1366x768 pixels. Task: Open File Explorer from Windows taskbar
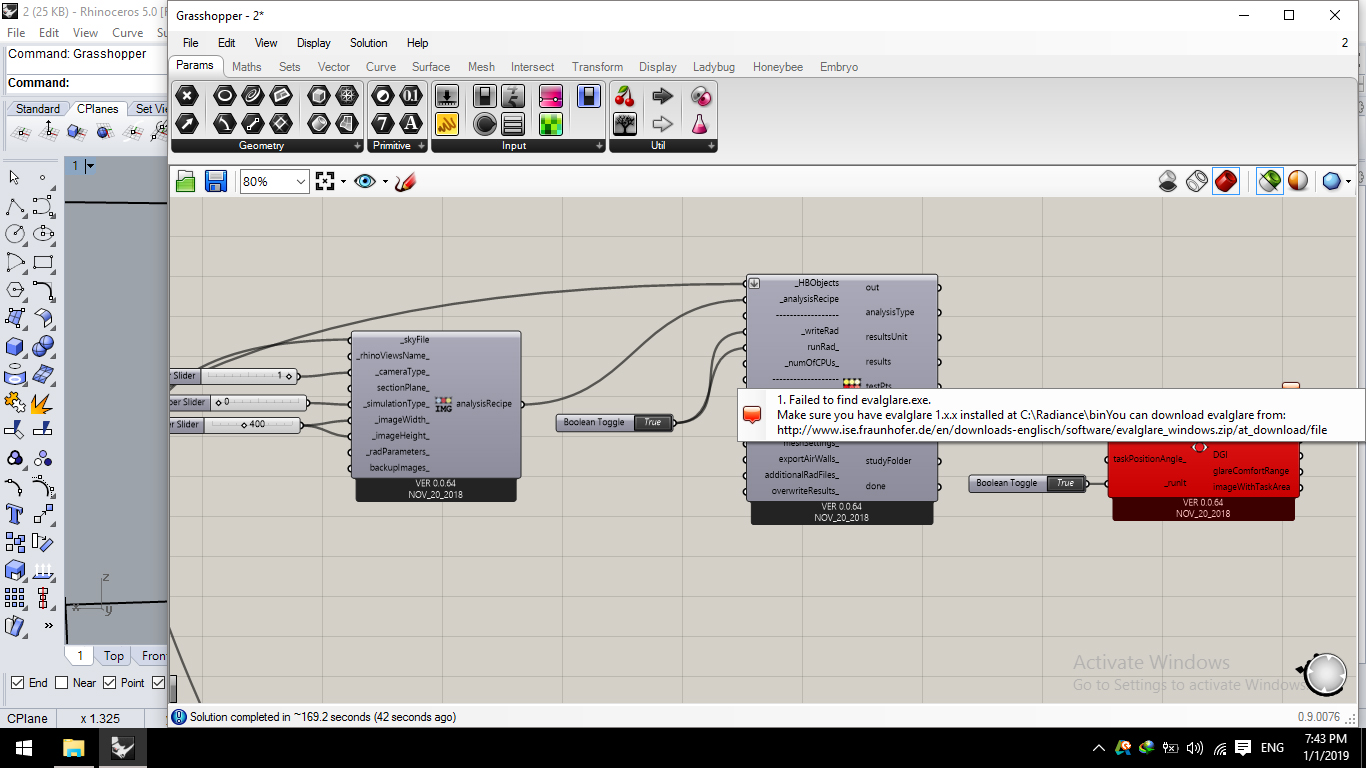[74, 748]
